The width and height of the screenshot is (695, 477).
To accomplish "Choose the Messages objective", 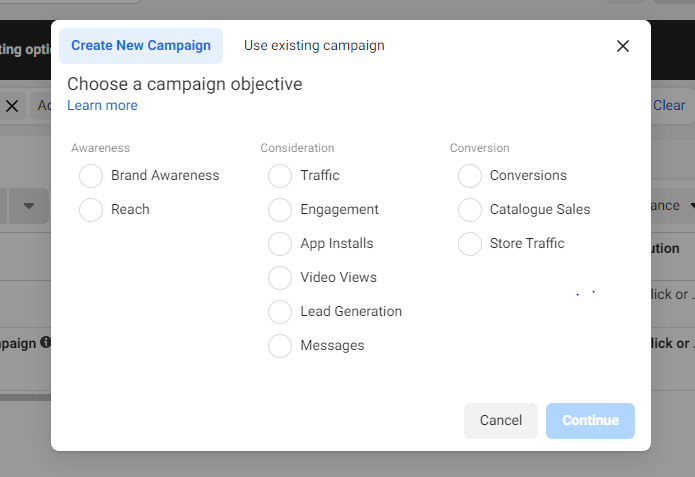I will coord(280,346).
